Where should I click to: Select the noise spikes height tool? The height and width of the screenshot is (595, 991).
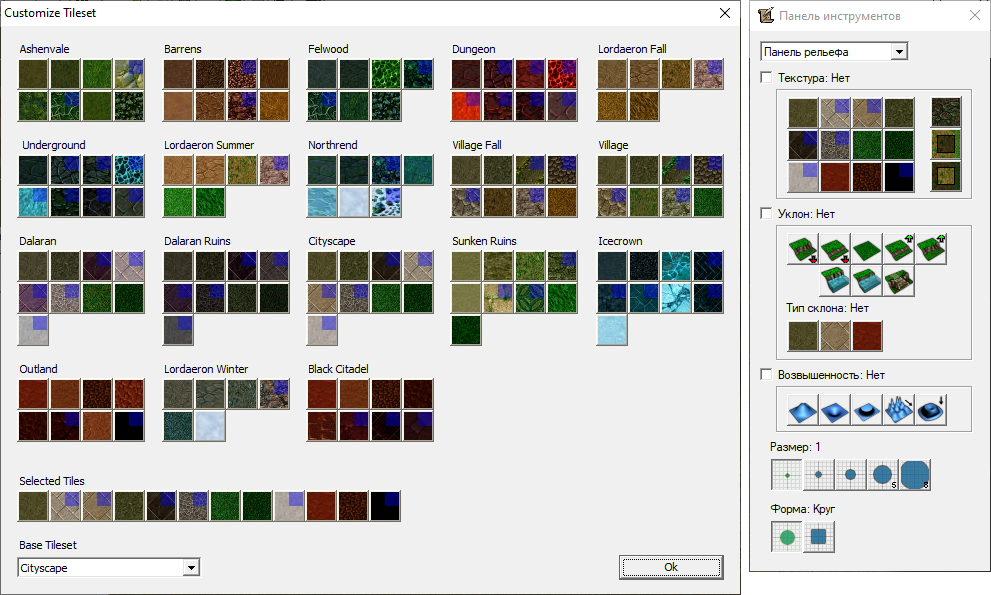pyautogui.click(x=899, y=410)
